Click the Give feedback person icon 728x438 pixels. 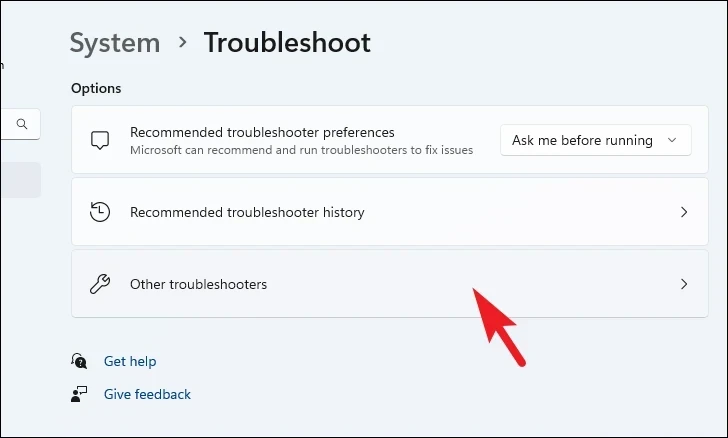(x=79, y=394)
